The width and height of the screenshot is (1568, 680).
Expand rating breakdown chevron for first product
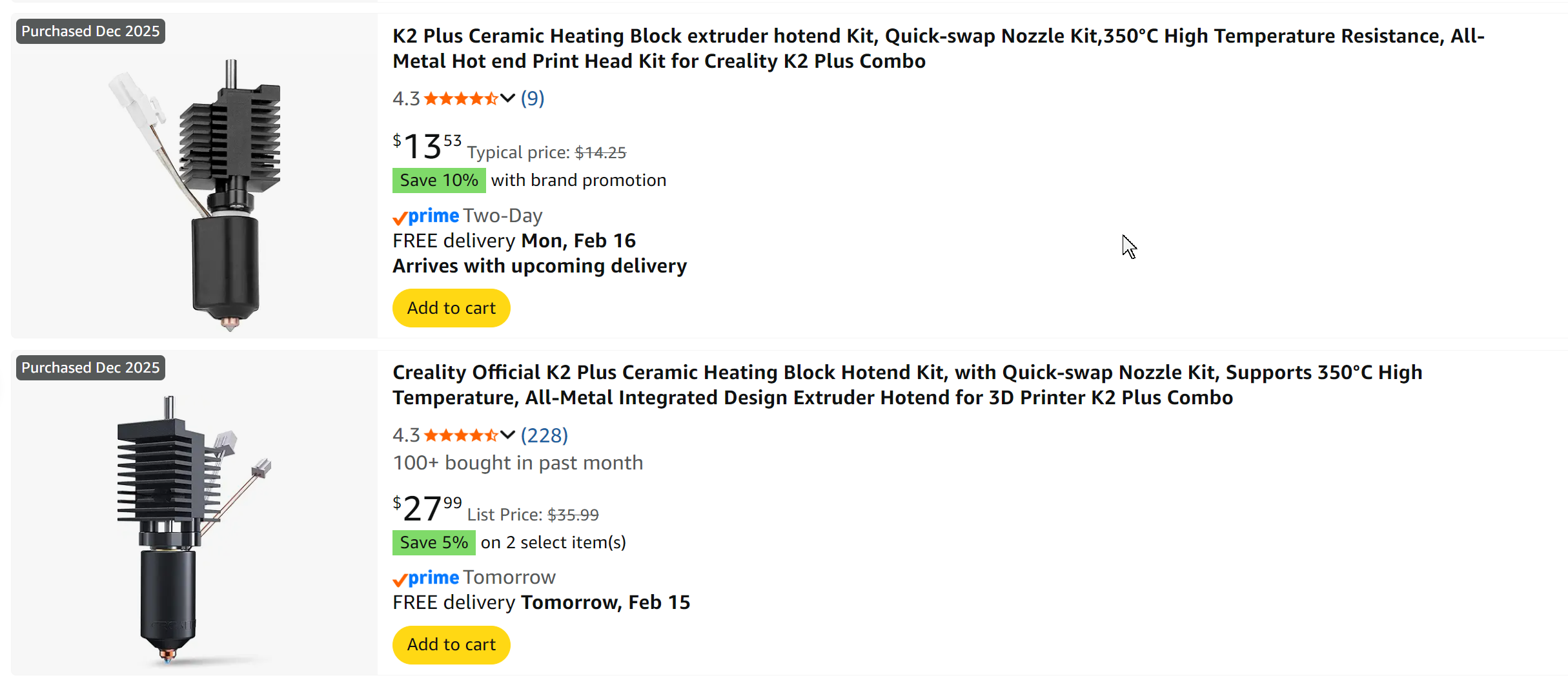tap(507, 98)
